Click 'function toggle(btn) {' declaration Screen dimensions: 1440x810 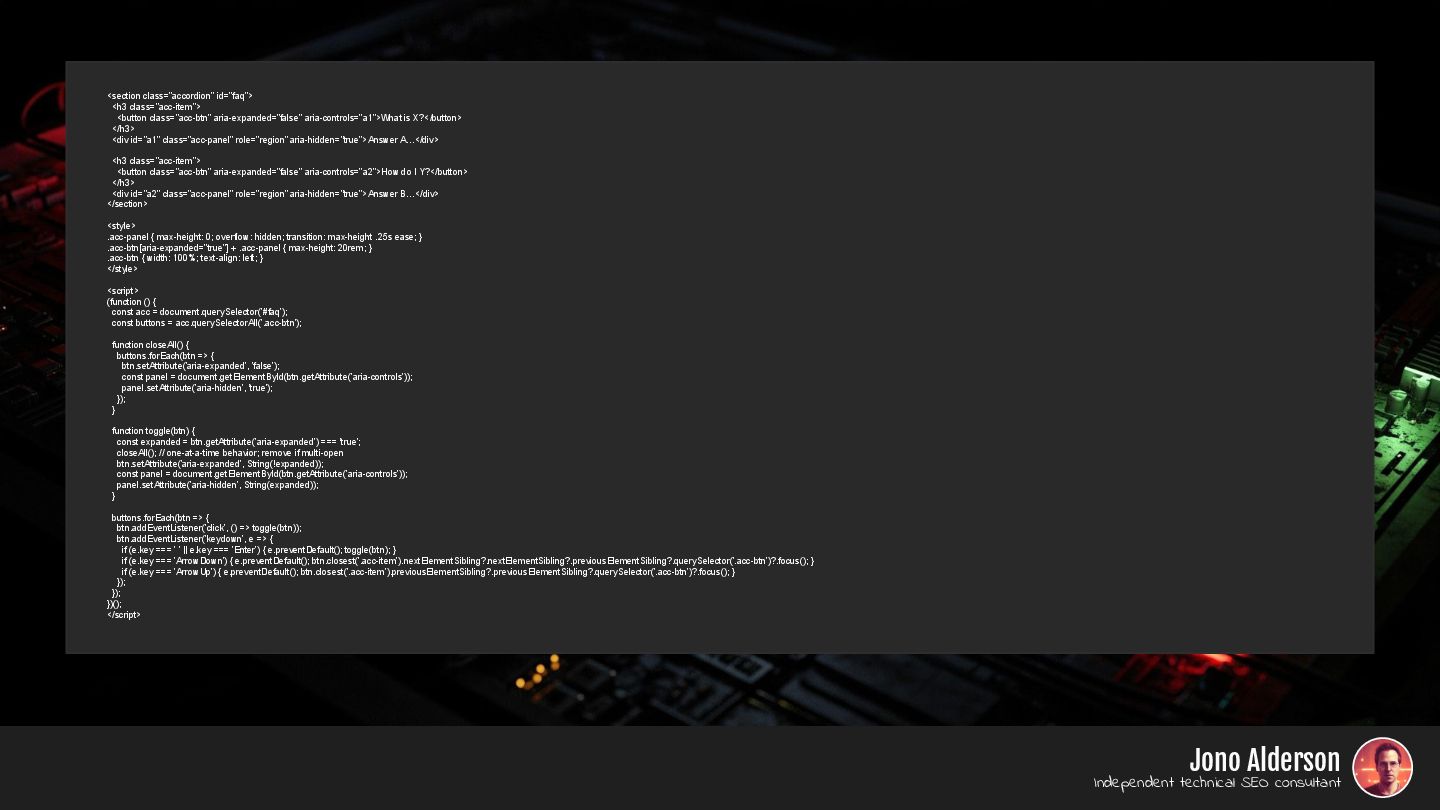tap(153, 431)
